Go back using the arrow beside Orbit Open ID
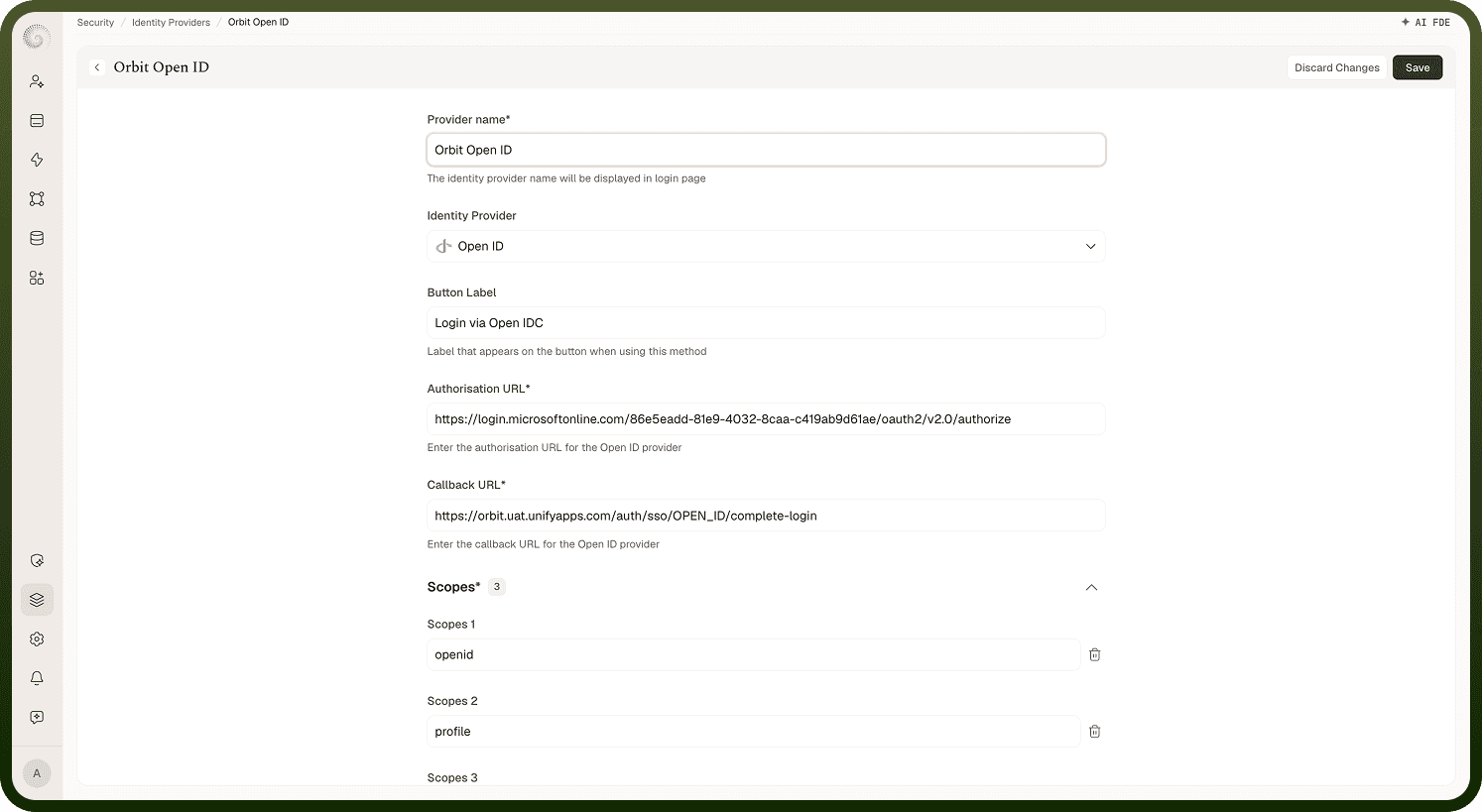Image resolution: width=1482 pixels, height=812 pixels. [x=97, y=67]
